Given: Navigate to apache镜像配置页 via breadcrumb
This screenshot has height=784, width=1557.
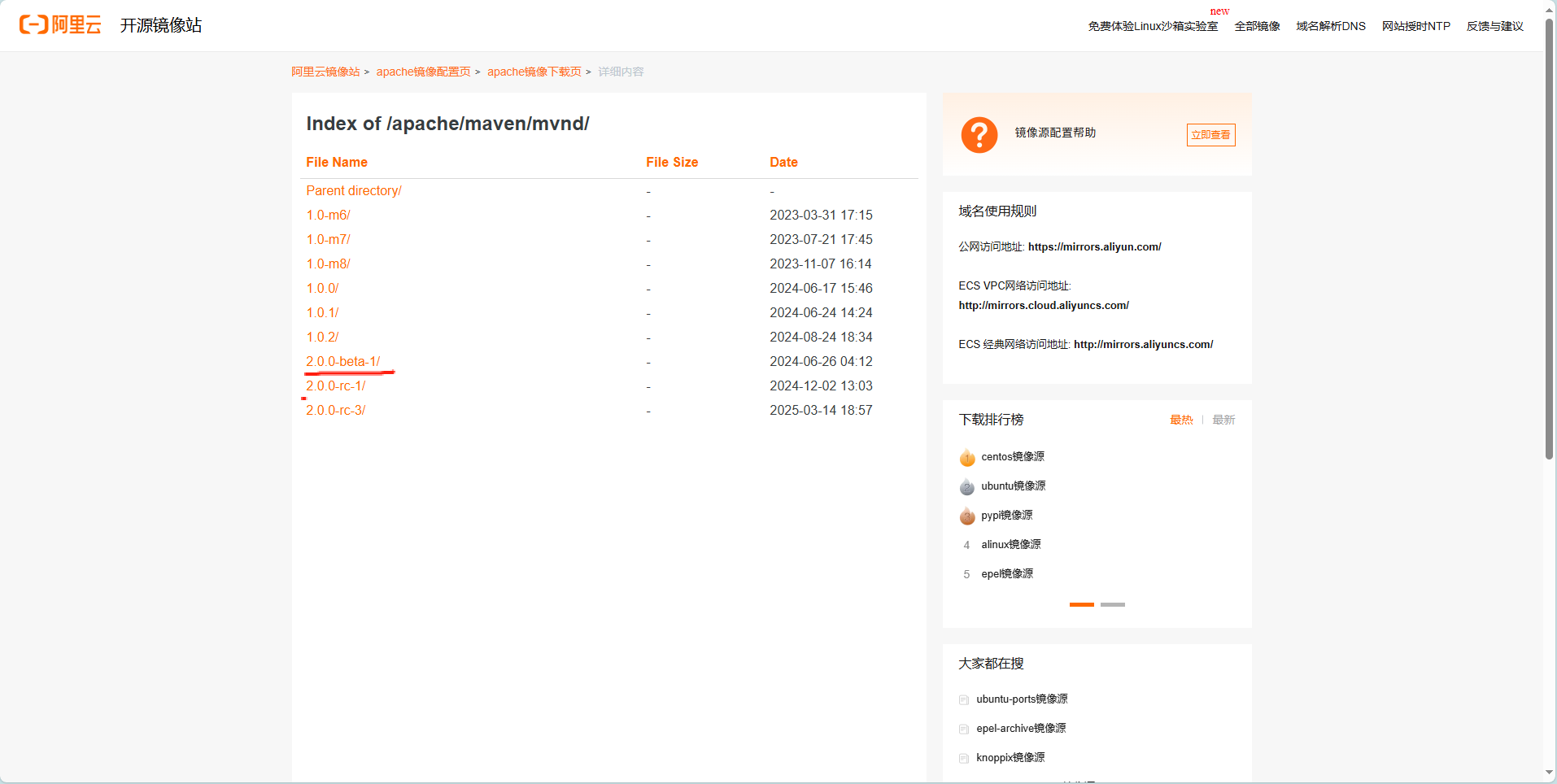Looking at the screenshot, I should click(423, 72).
